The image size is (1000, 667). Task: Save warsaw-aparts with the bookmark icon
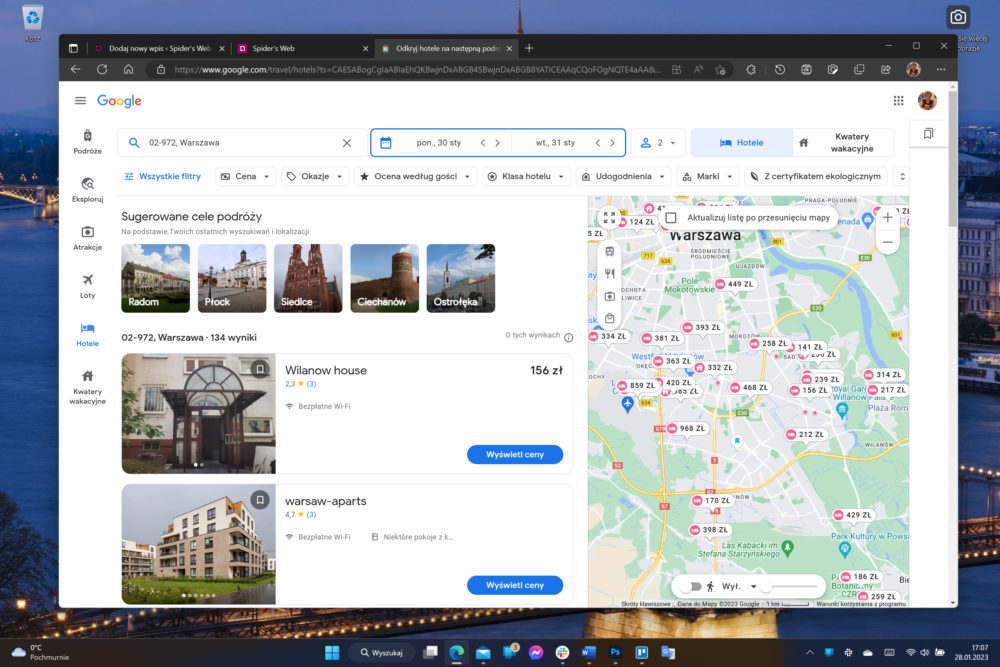pyautogui.click(x=260, y=499)
